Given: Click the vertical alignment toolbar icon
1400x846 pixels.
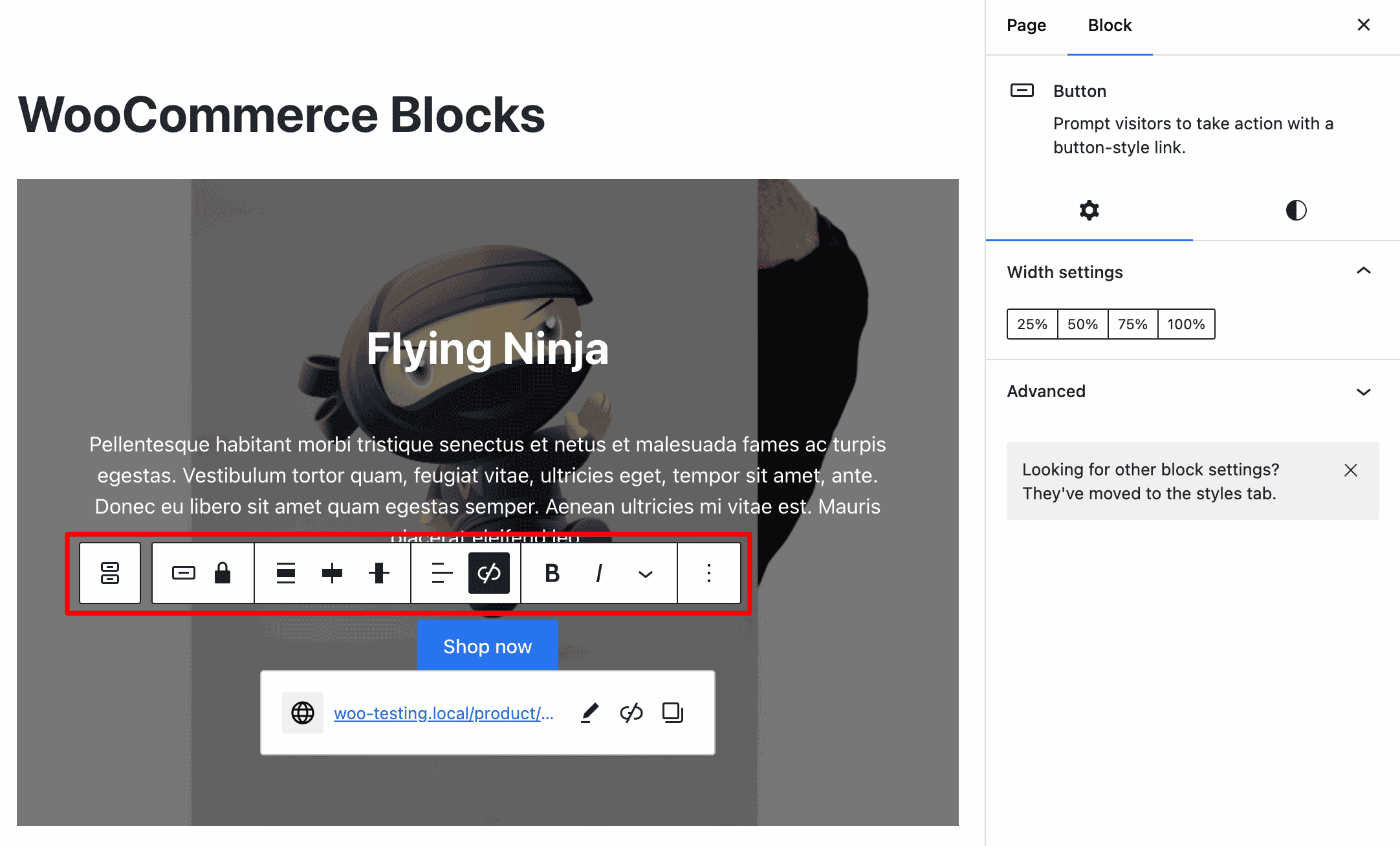Looking at the screenshot, I should pyautogui.click(x=333, y=573).
